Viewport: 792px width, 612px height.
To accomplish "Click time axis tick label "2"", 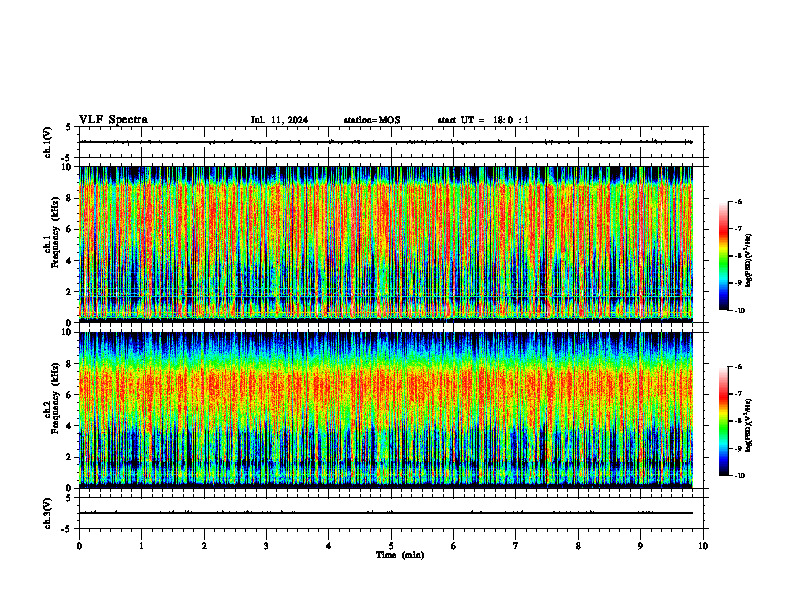I will pyautogui.click(x=204, y=546).
